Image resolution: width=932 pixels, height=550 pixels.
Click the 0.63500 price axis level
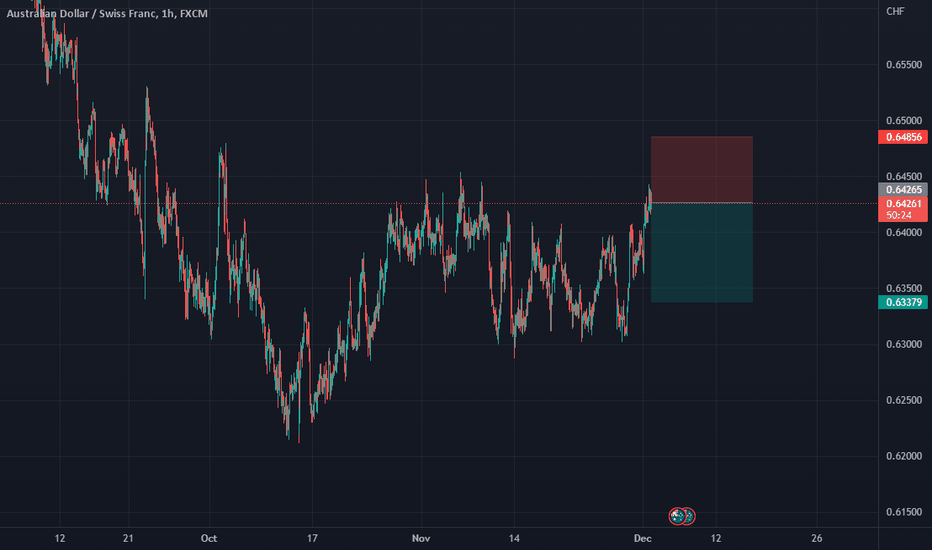point(903,288)
